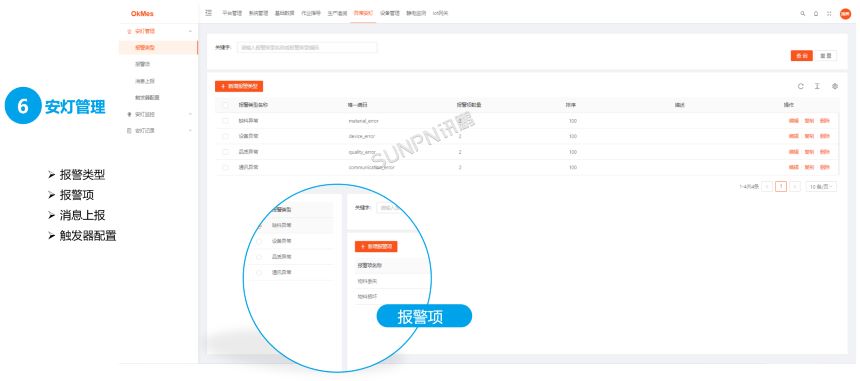Click the delete link in quality_error row
The height and width of the screenshot is (381, 860).
[x=825, y=152]
